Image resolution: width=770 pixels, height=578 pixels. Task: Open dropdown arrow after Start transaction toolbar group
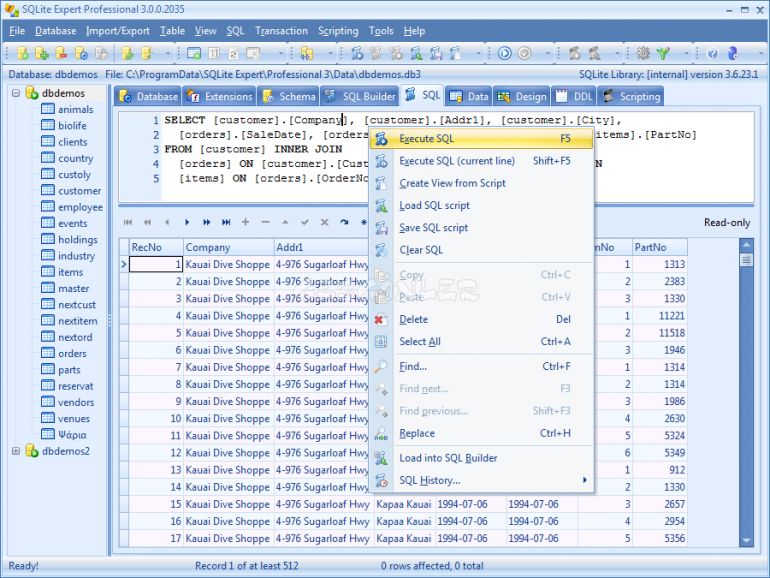pos(547,53)
